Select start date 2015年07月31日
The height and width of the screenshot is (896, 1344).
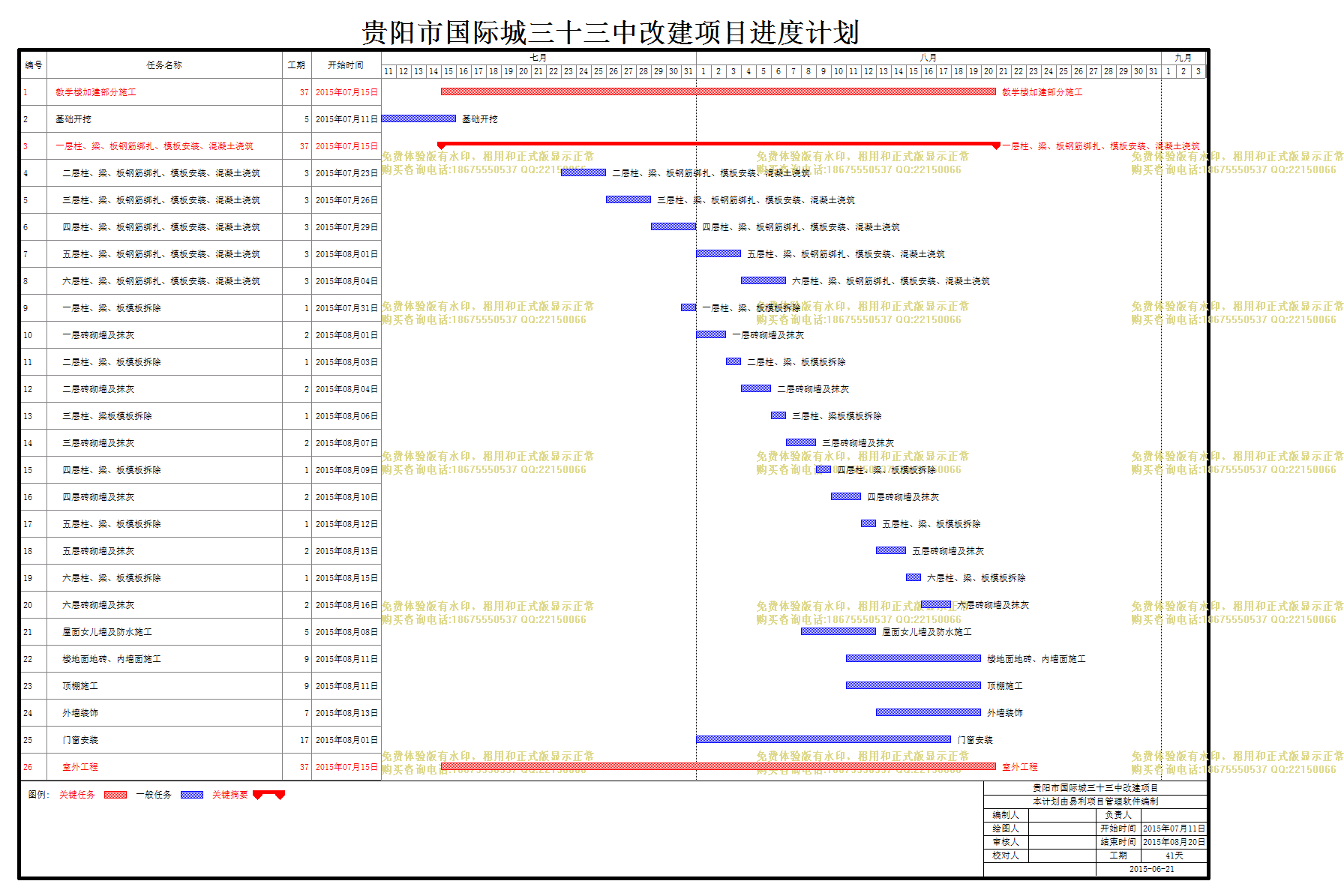click(346, 308)
